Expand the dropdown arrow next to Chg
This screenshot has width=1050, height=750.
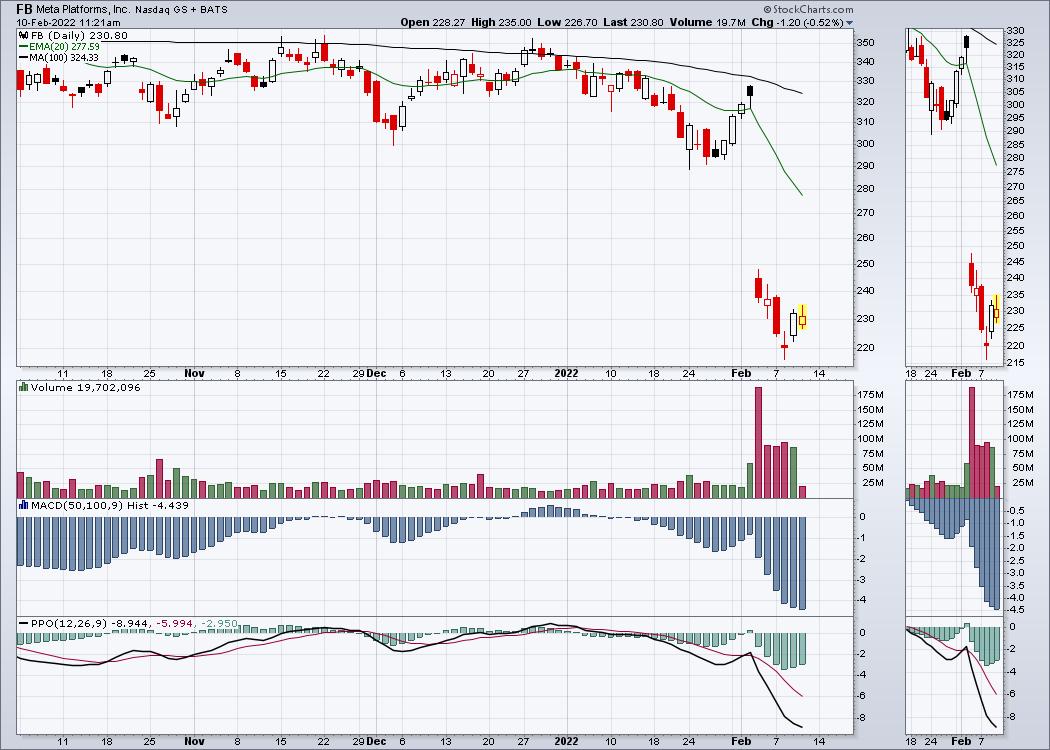[x=849, y=22]
